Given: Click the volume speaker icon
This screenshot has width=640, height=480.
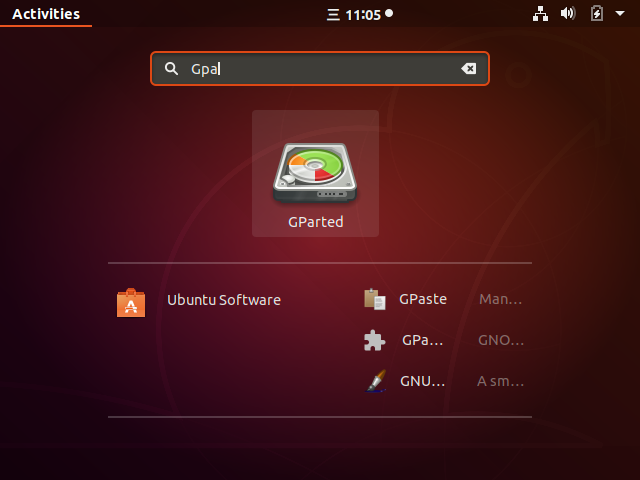Looking at the screenshot, I should coord(568,13).
